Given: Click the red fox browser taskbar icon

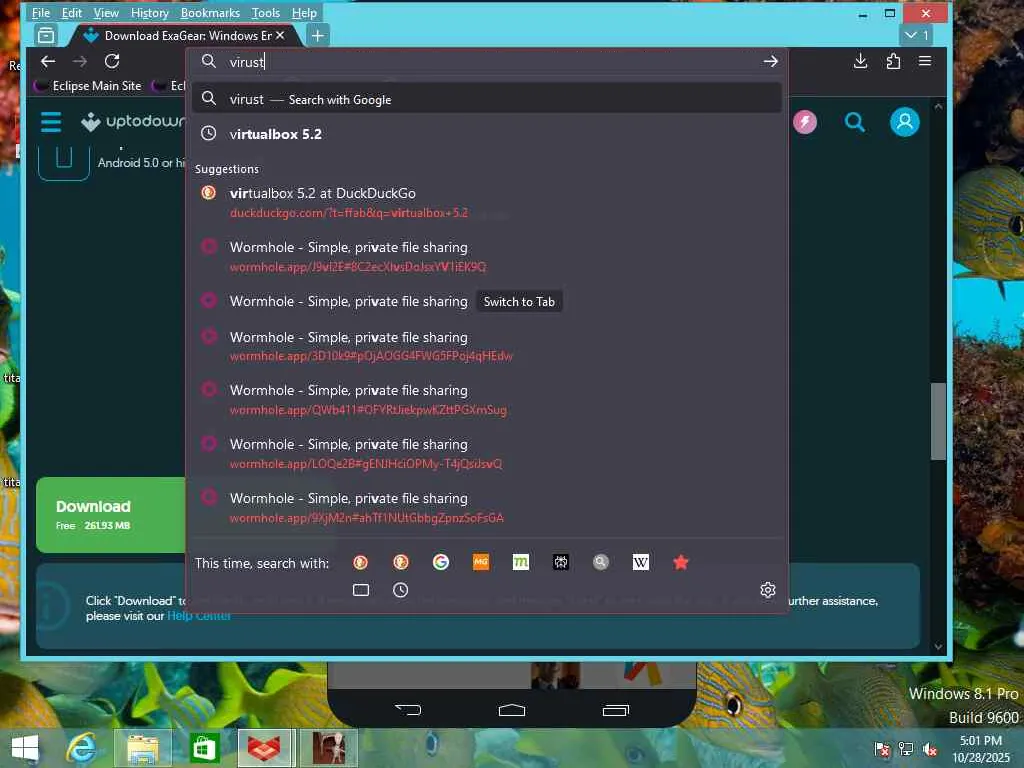Looking at the screenshot, I should tap(264, 748).
